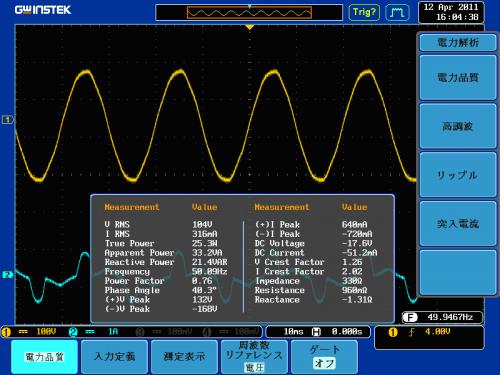
Task: Select the trigger rising edge slope icon
Action: (411, 332)
